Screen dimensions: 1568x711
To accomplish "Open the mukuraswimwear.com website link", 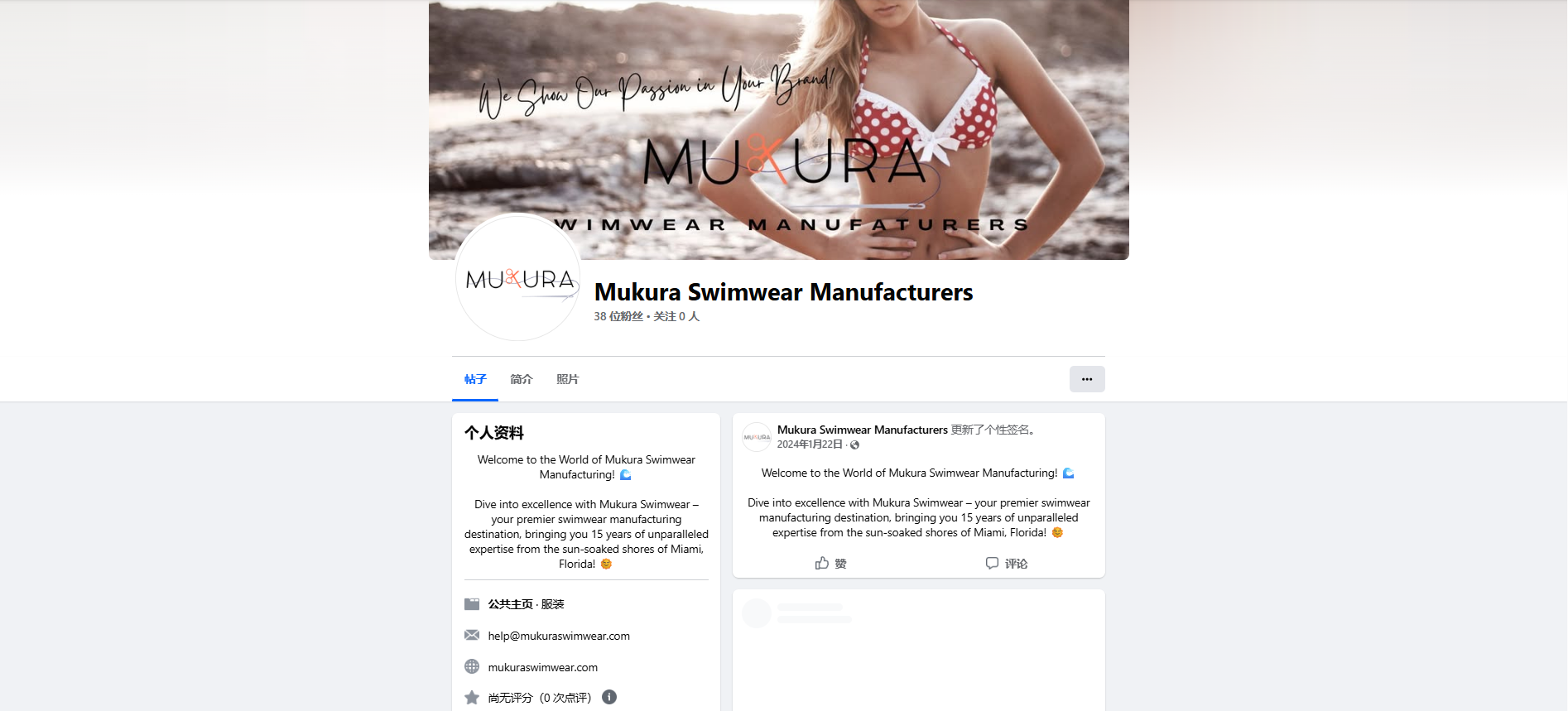I will (543, 667).
